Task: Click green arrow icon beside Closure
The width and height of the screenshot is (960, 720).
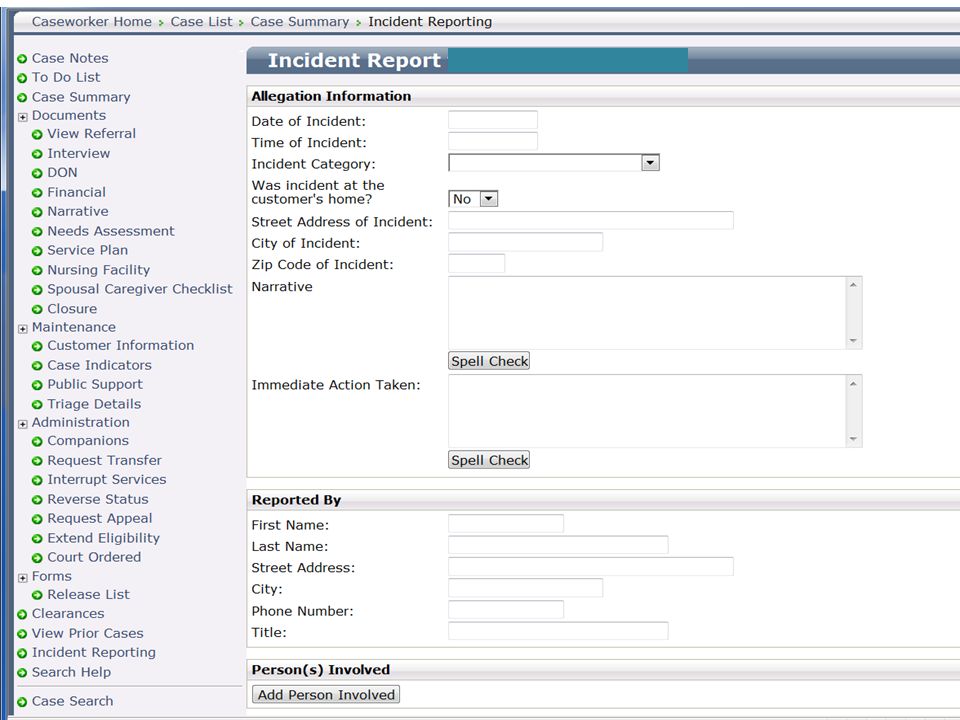Action: (37, 310)
